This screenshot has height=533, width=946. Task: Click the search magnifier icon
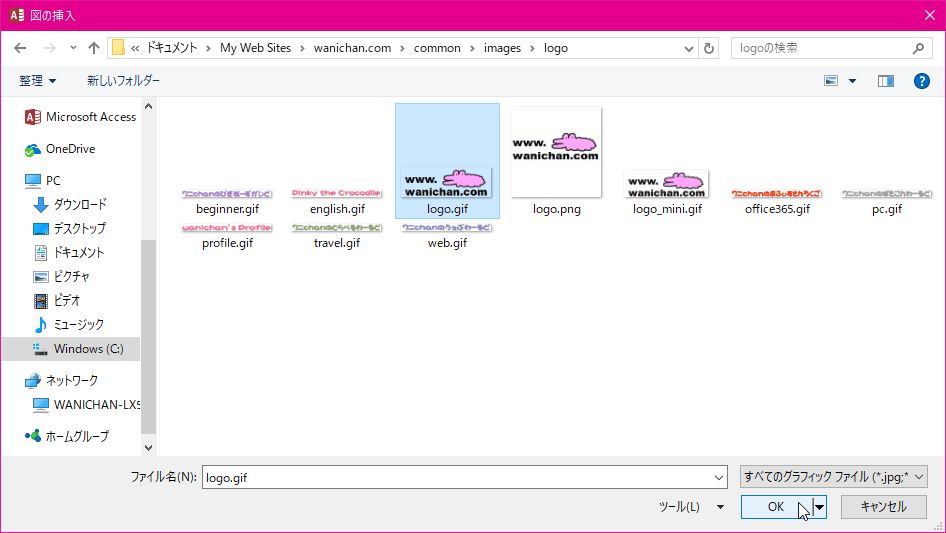[x=918, y=48]
